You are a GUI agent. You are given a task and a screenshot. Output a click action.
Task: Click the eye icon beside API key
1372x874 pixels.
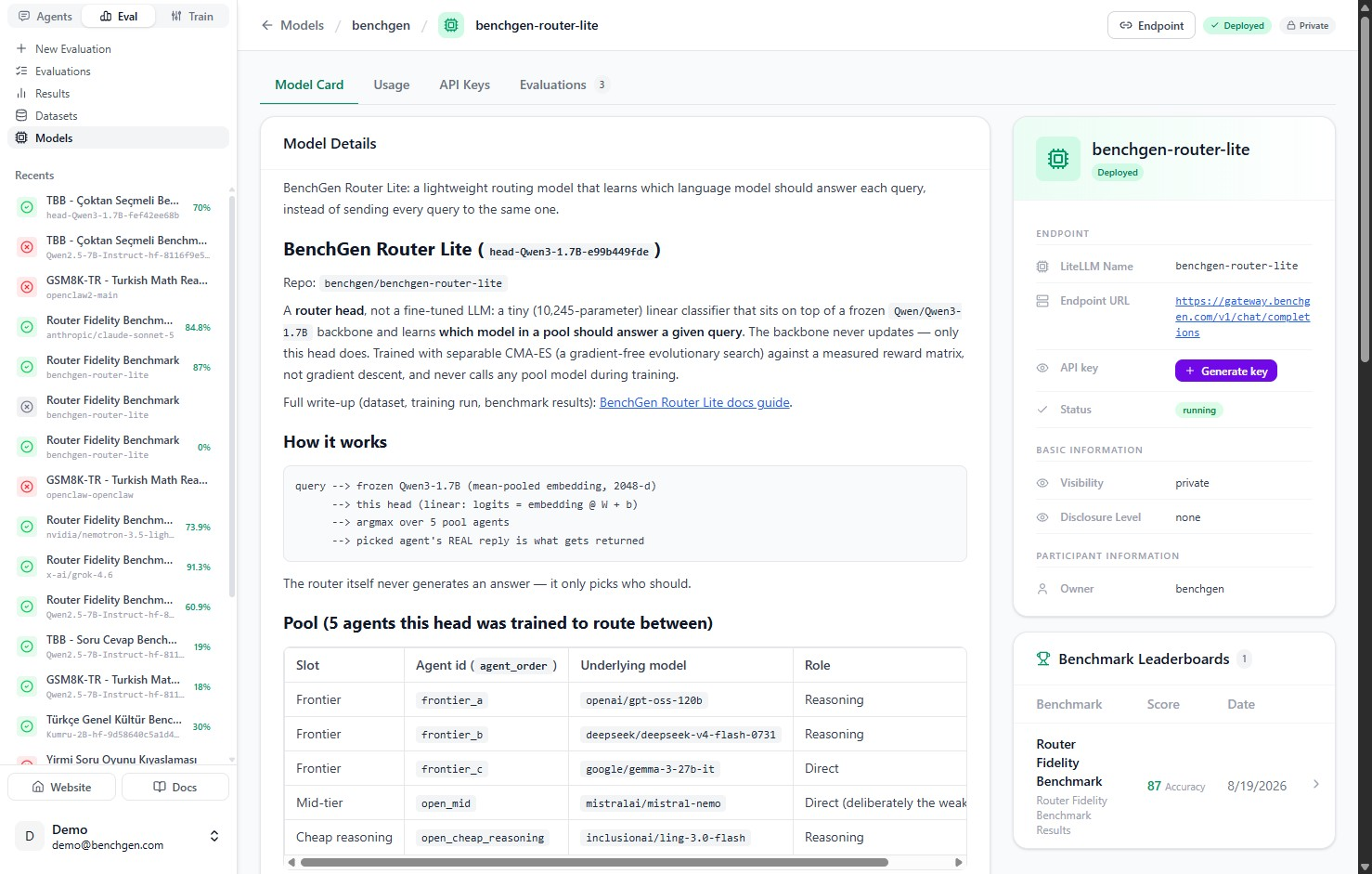point(1042,368)
